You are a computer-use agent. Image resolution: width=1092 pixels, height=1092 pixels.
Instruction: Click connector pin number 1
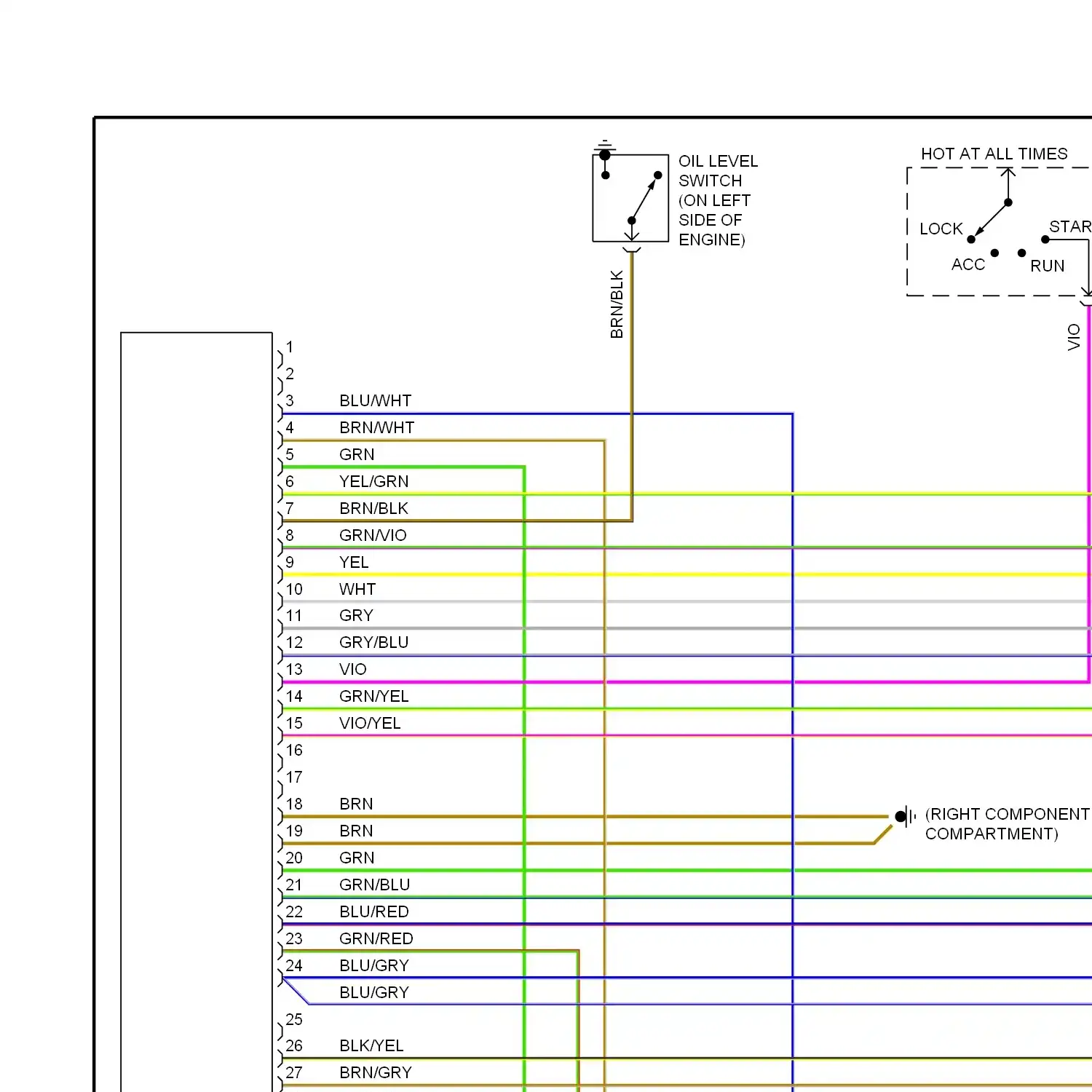point(290,347)
